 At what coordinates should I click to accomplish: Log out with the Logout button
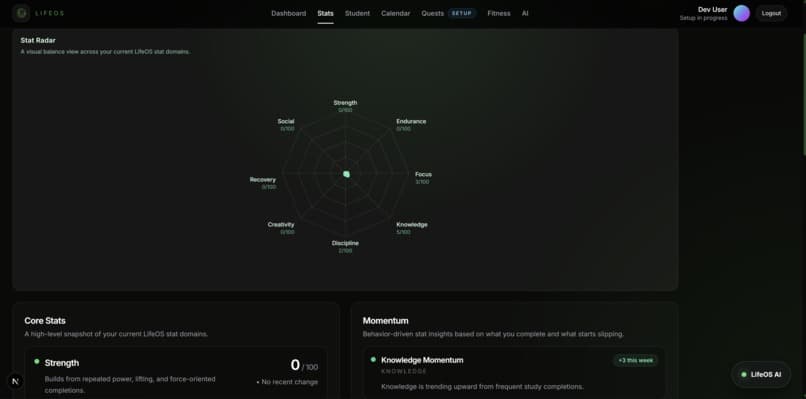(771, 13)
